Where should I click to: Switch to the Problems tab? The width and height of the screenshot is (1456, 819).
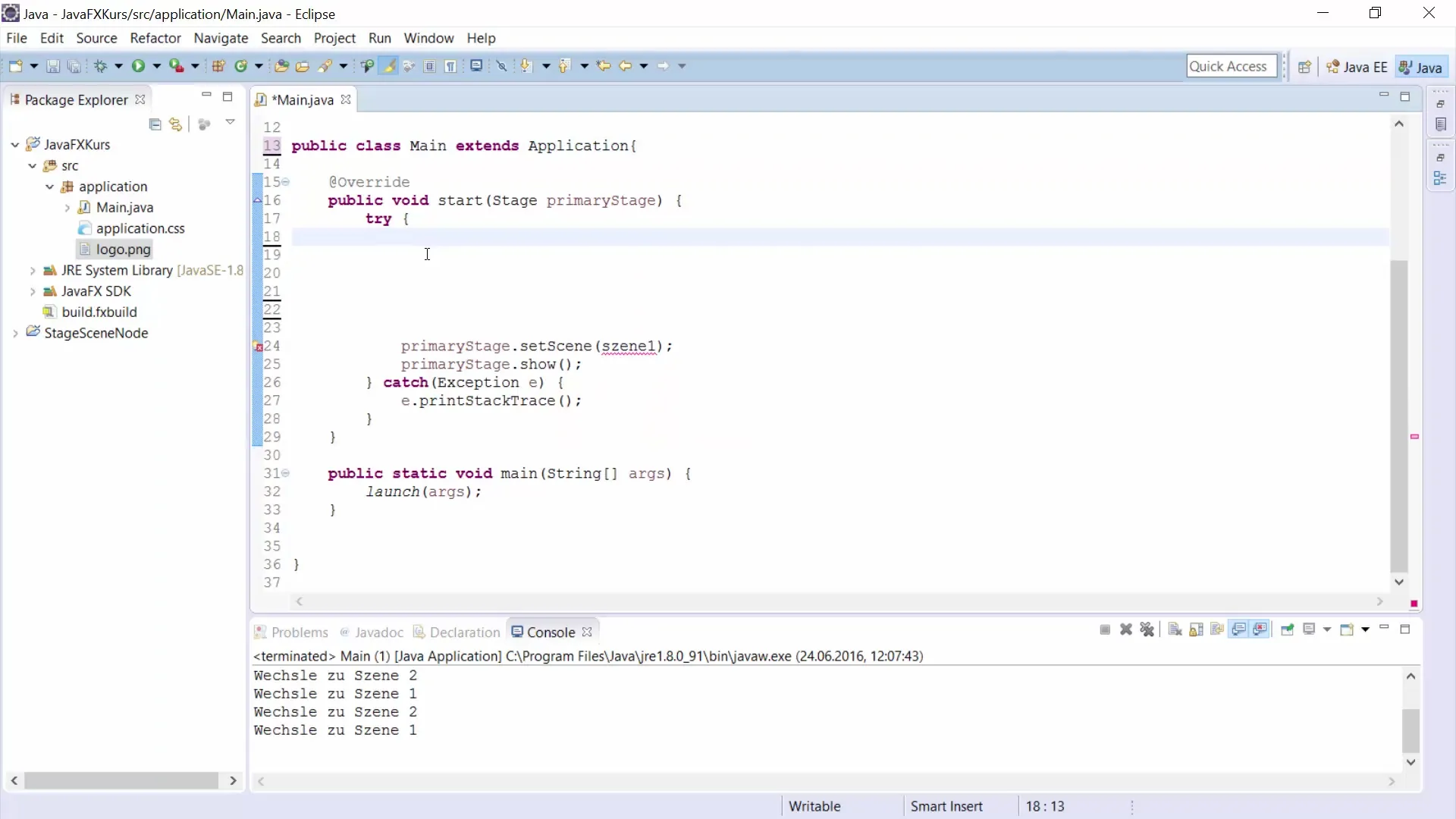point(291,632)
